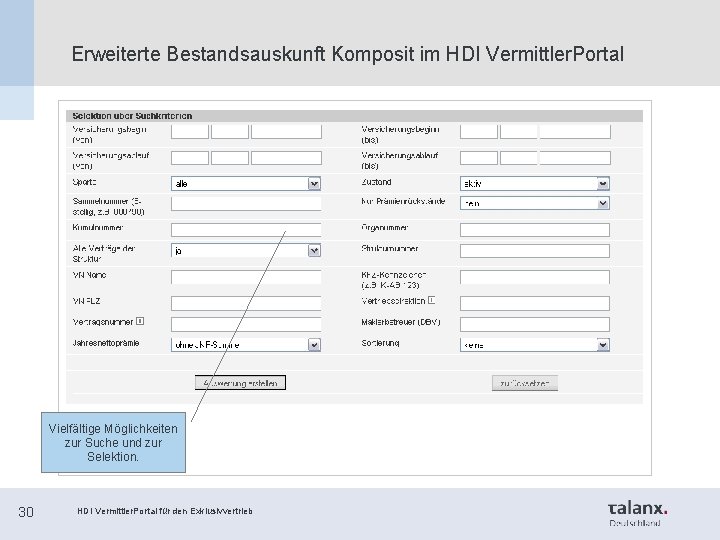Focus the Vertriebsdirektion input field
720x540 pixels.
pyautogui.click(x=535, y=303)
